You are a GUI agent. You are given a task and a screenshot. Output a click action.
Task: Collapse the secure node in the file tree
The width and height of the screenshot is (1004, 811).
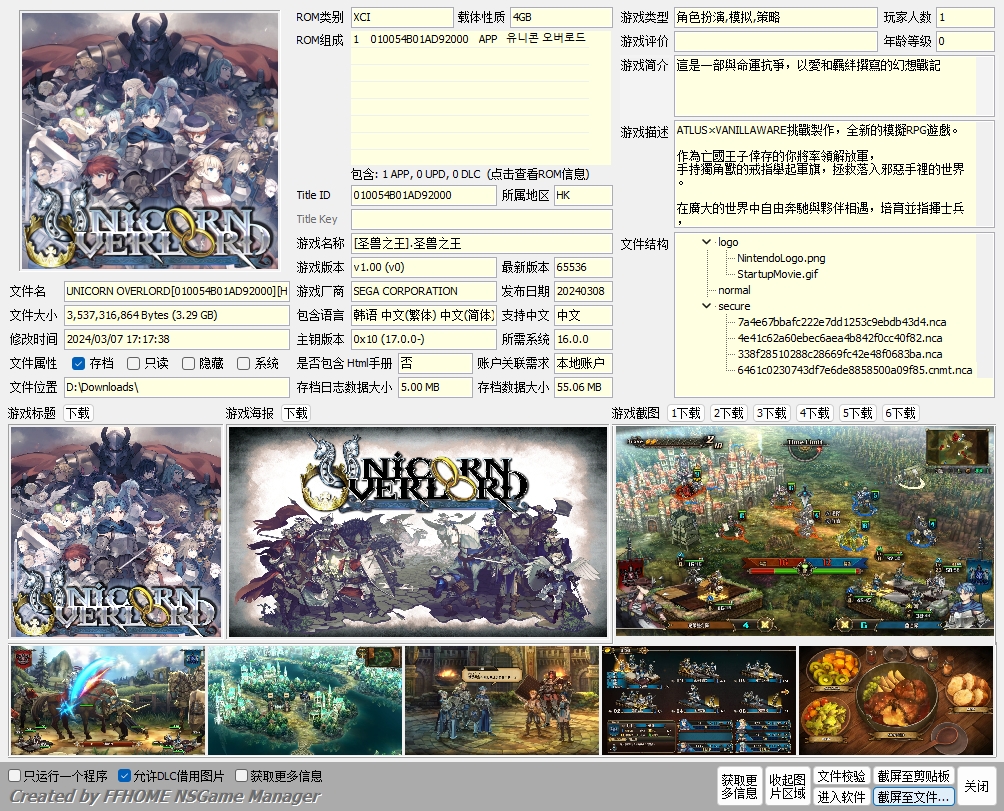coord(707,306)
